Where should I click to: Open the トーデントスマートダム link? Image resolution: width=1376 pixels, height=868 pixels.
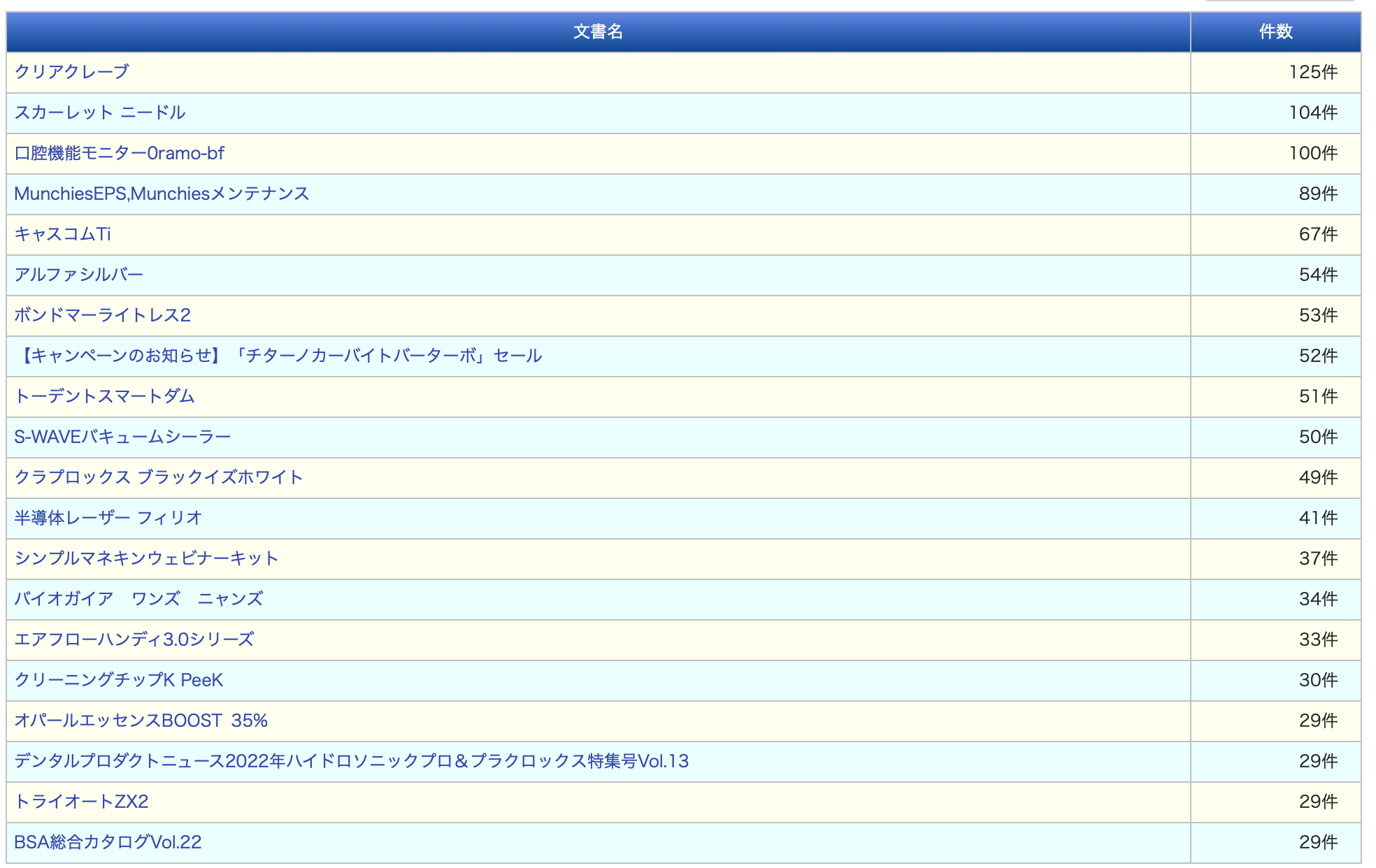(104, 396)
